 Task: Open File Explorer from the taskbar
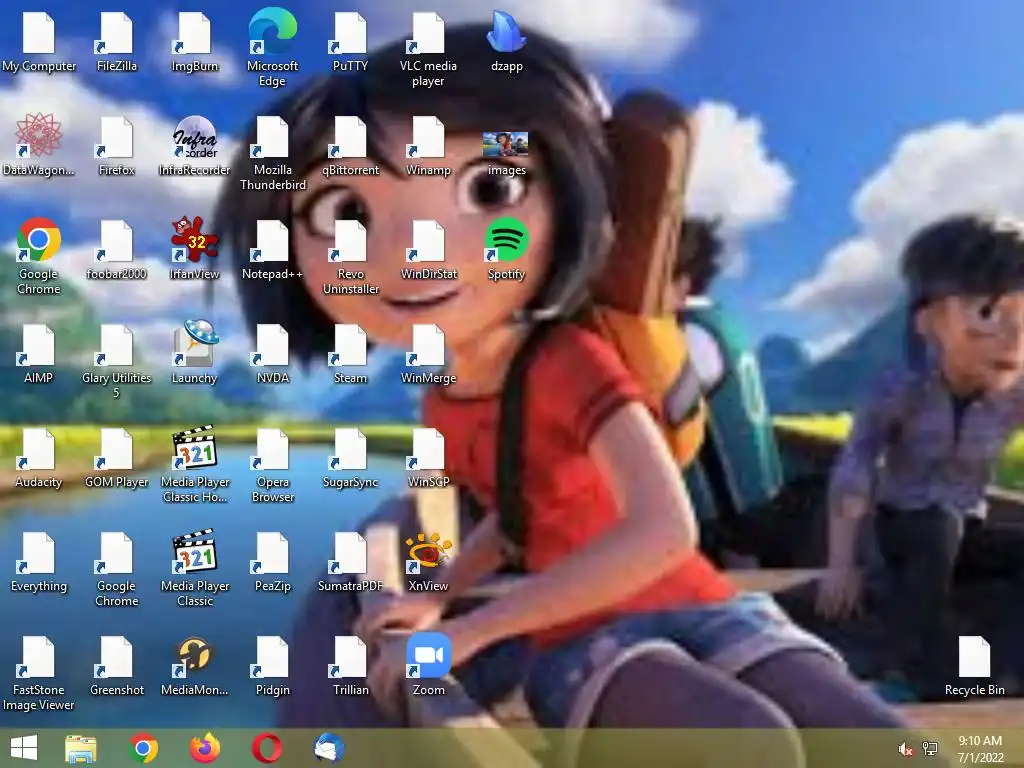coord(81,748)
